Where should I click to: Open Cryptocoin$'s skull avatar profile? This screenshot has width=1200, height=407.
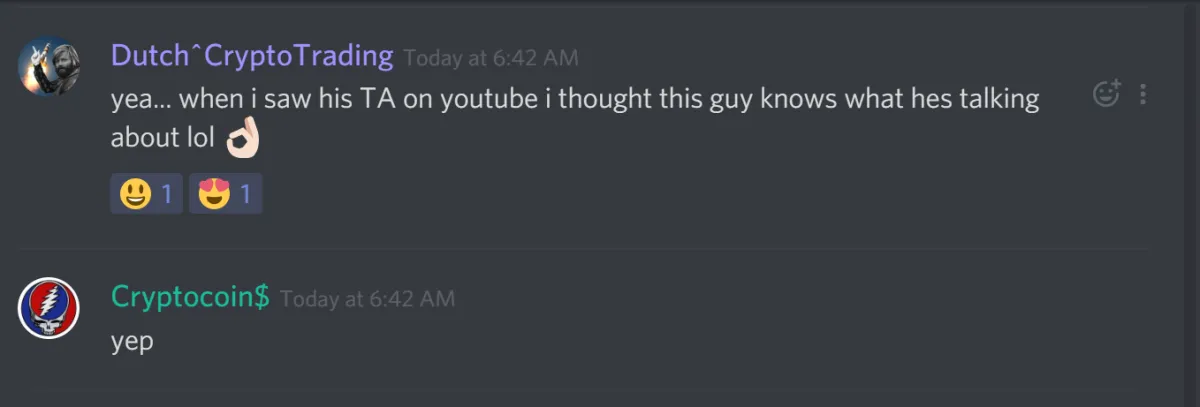click(48, 309)
